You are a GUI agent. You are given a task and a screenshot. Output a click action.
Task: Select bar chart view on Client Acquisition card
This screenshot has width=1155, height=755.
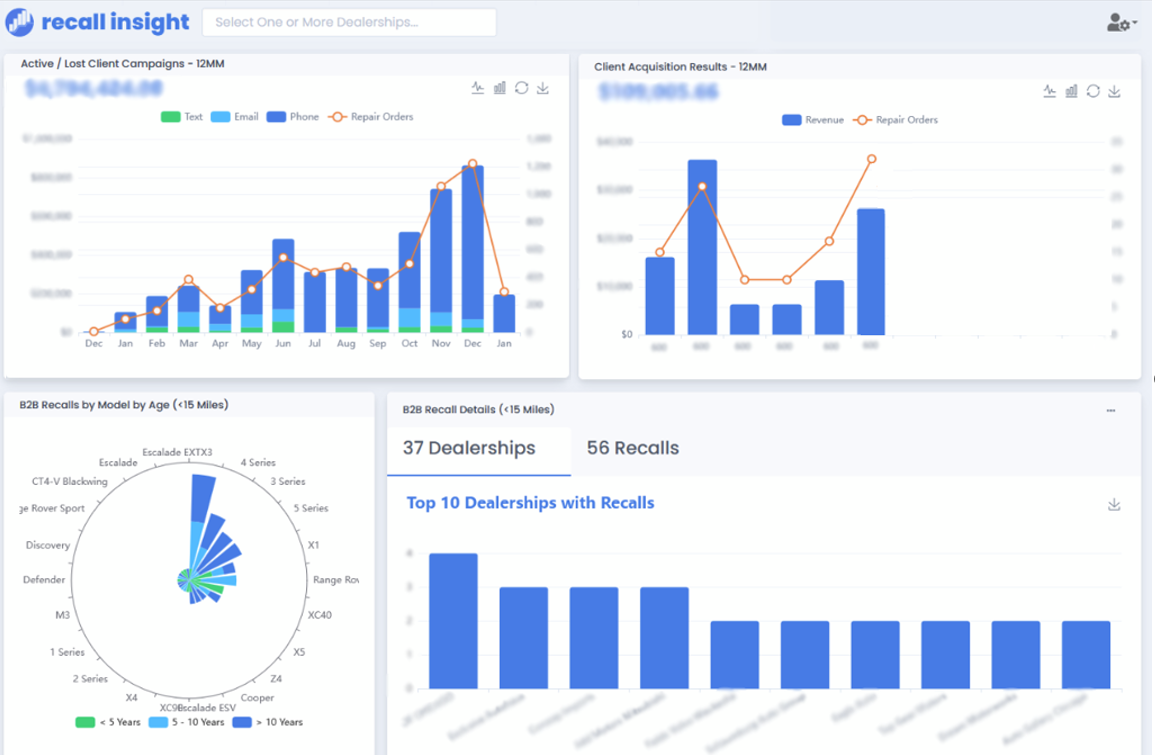(1071, 91)
